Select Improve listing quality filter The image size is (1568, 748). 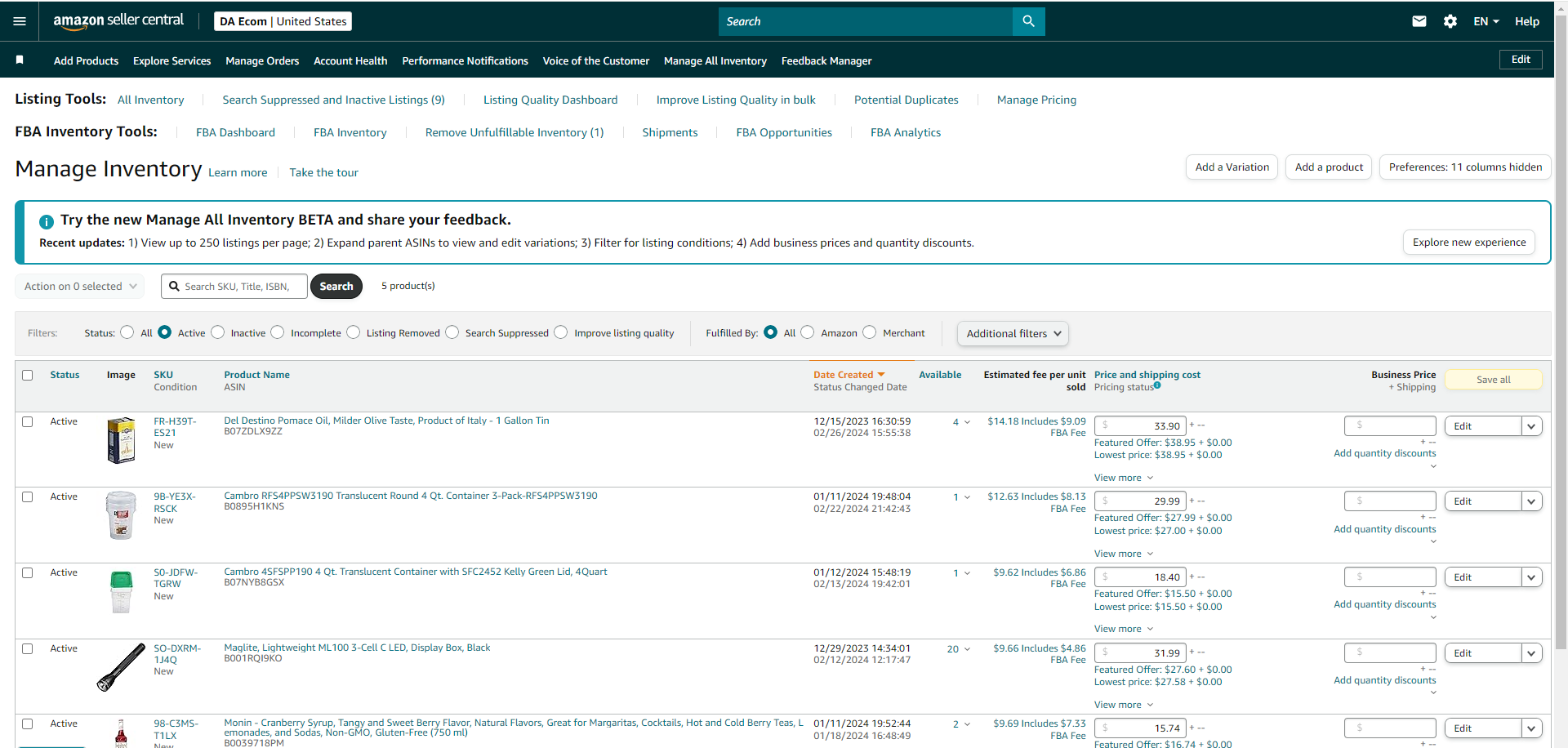tap(560, 332)
